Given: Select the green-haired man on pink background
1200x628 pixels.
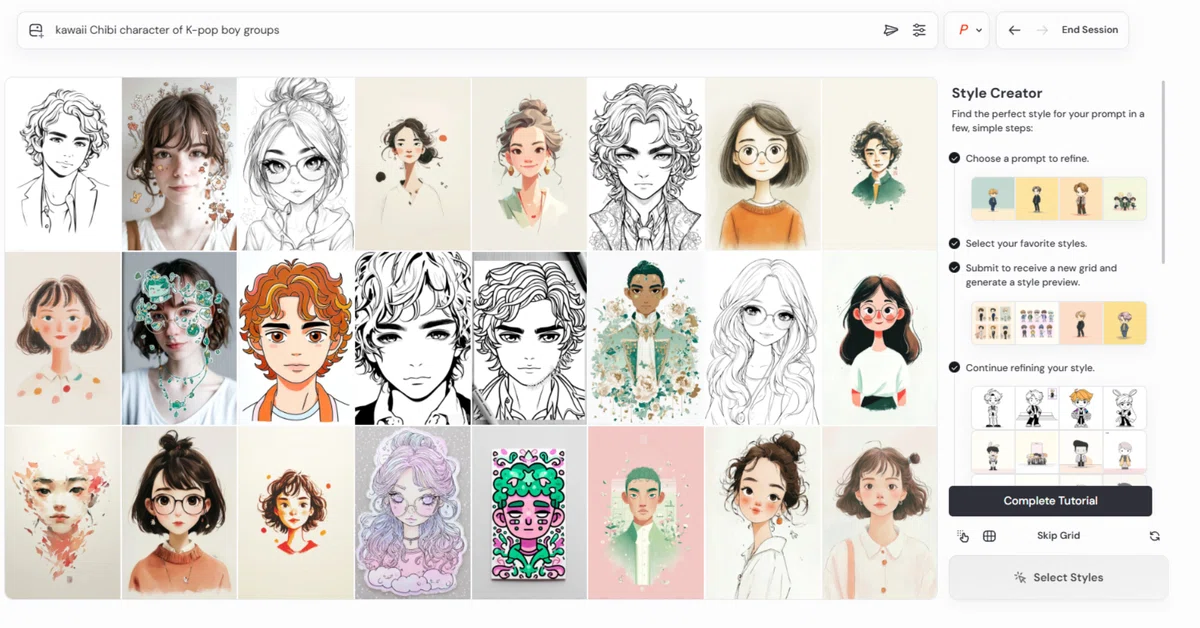Looking at the screenshot, I should [646, 513].
